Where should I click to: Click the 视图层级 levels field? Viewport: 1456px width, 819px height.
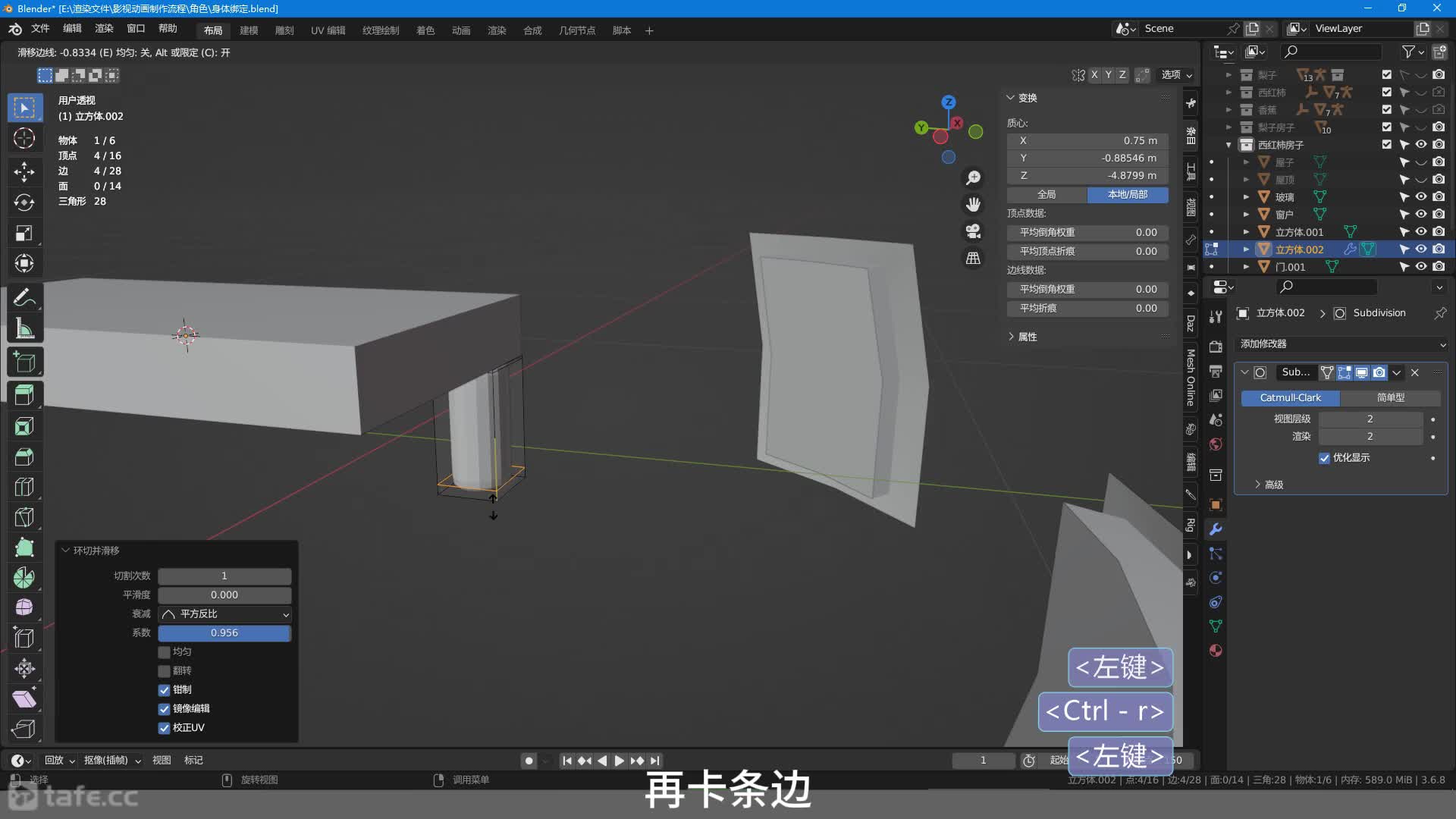(1370, 419)
